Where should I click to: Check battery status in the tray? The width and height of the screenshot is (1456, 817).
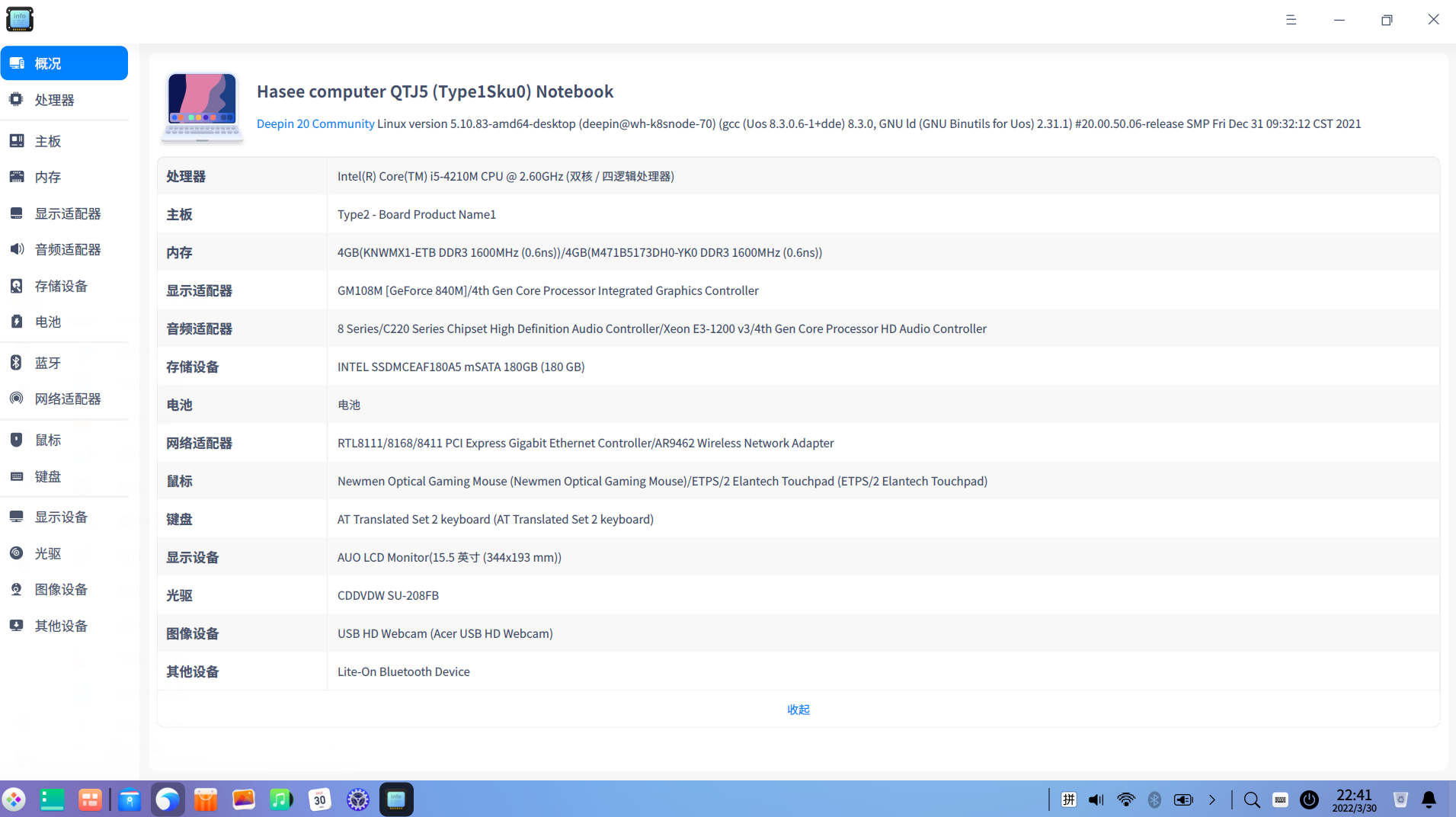1183,799
